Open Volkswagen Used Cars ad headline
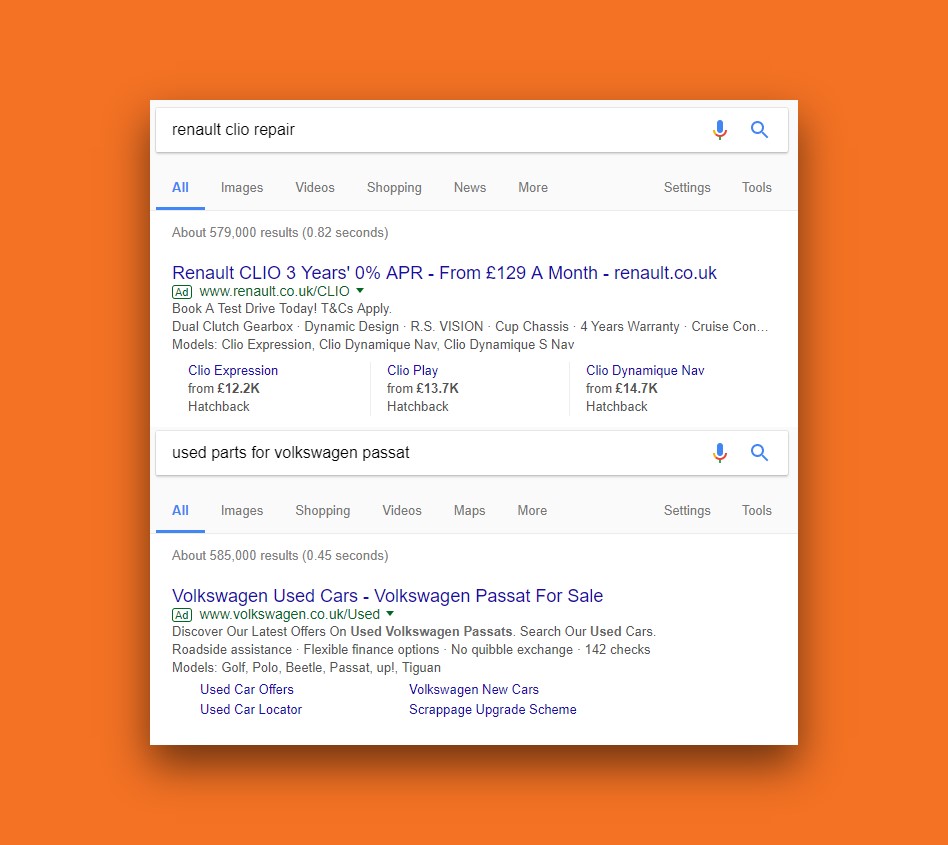This screenshot has height=845, width=948. click(x=387, y=596)
